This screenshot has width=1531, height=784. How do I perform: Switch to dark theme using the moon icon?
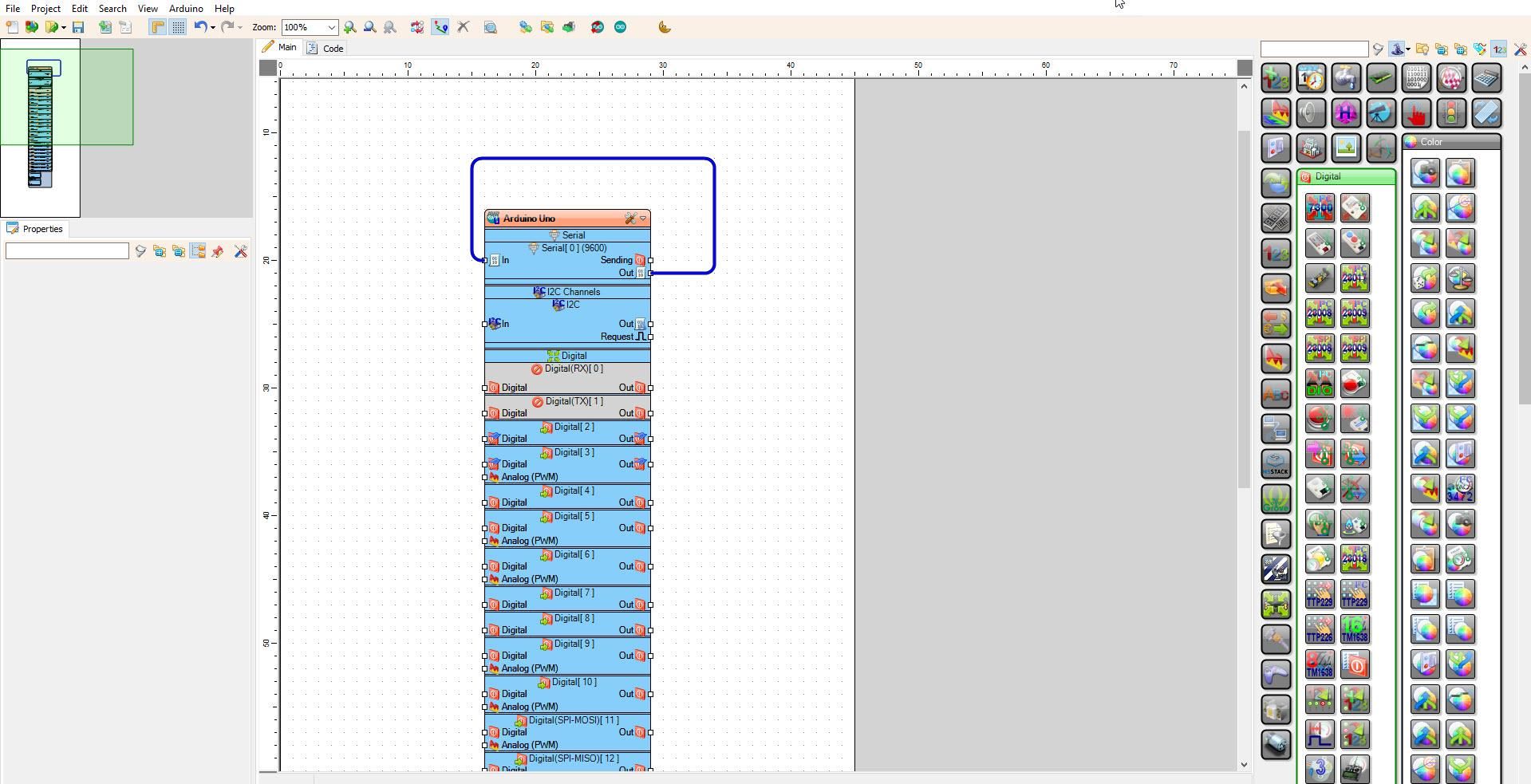[x=665, y=27]
